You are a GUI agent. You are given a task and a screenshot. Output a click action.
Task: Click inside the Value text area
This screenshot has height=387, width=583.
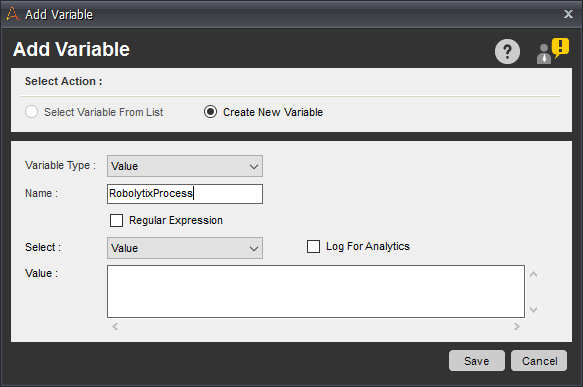pyautogui.click(x=316, y=291)
